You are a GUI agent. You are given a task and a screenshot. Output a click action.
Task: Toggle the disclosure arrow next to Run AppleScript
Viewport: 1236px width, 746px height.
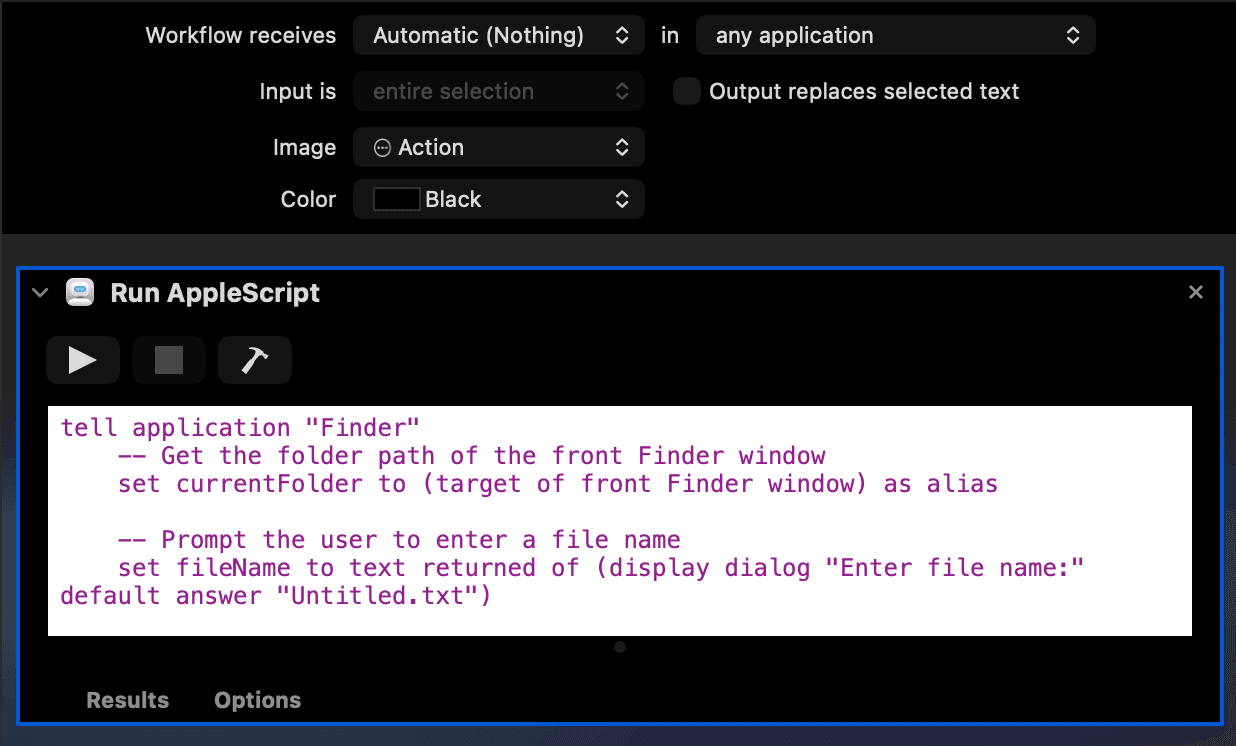(39, 292)
